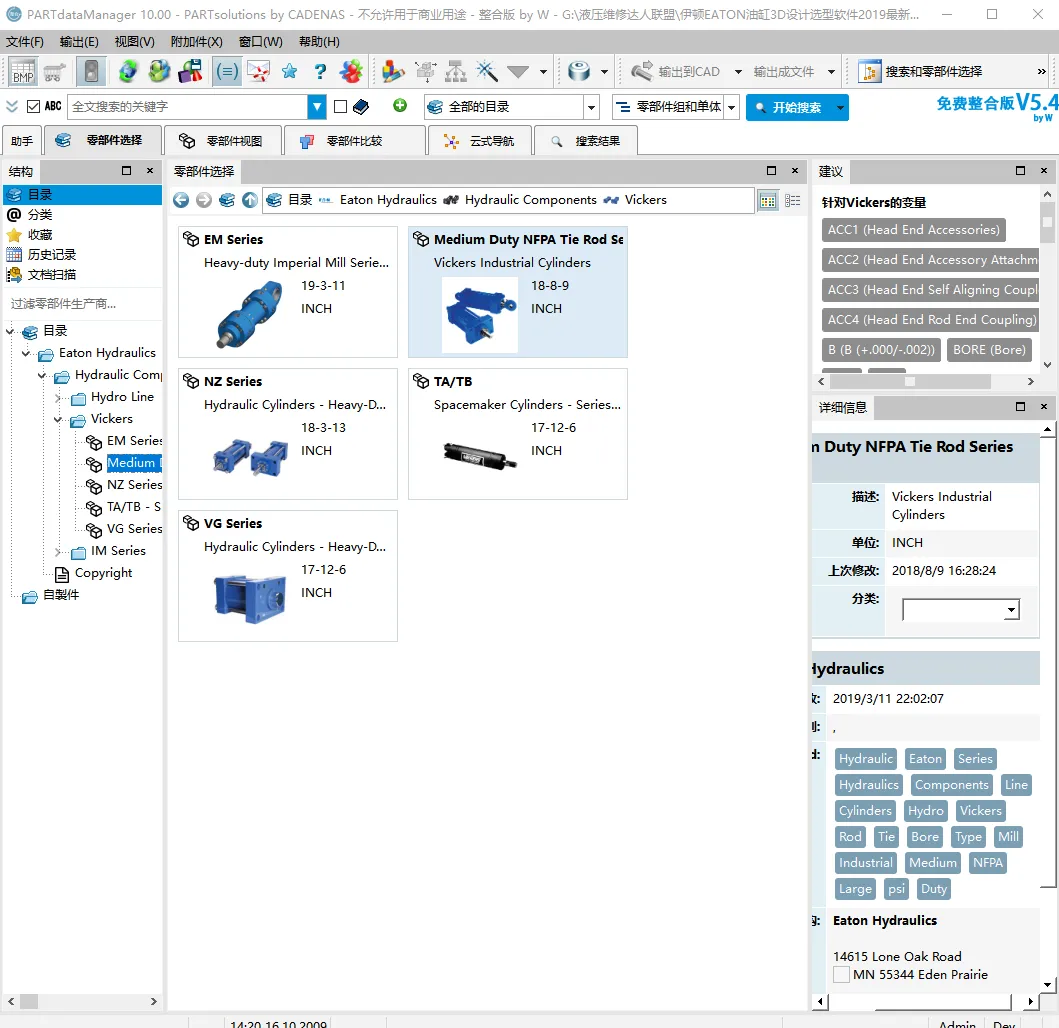Click the blue star favorites icon
1059x1028 pixels.
point(290,71)
